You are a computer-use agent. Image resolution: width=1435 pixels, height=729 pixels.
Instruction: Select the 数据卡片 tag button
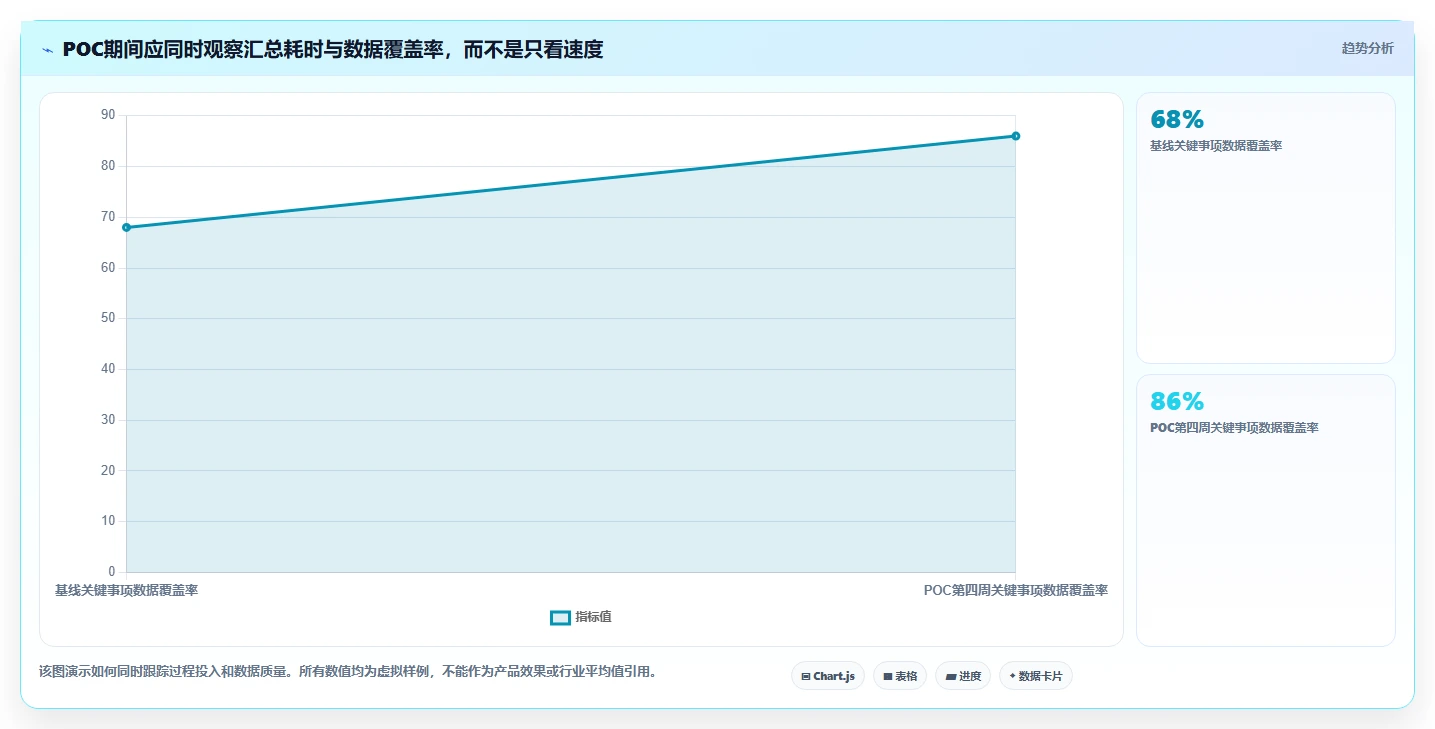click(1035, 676)
